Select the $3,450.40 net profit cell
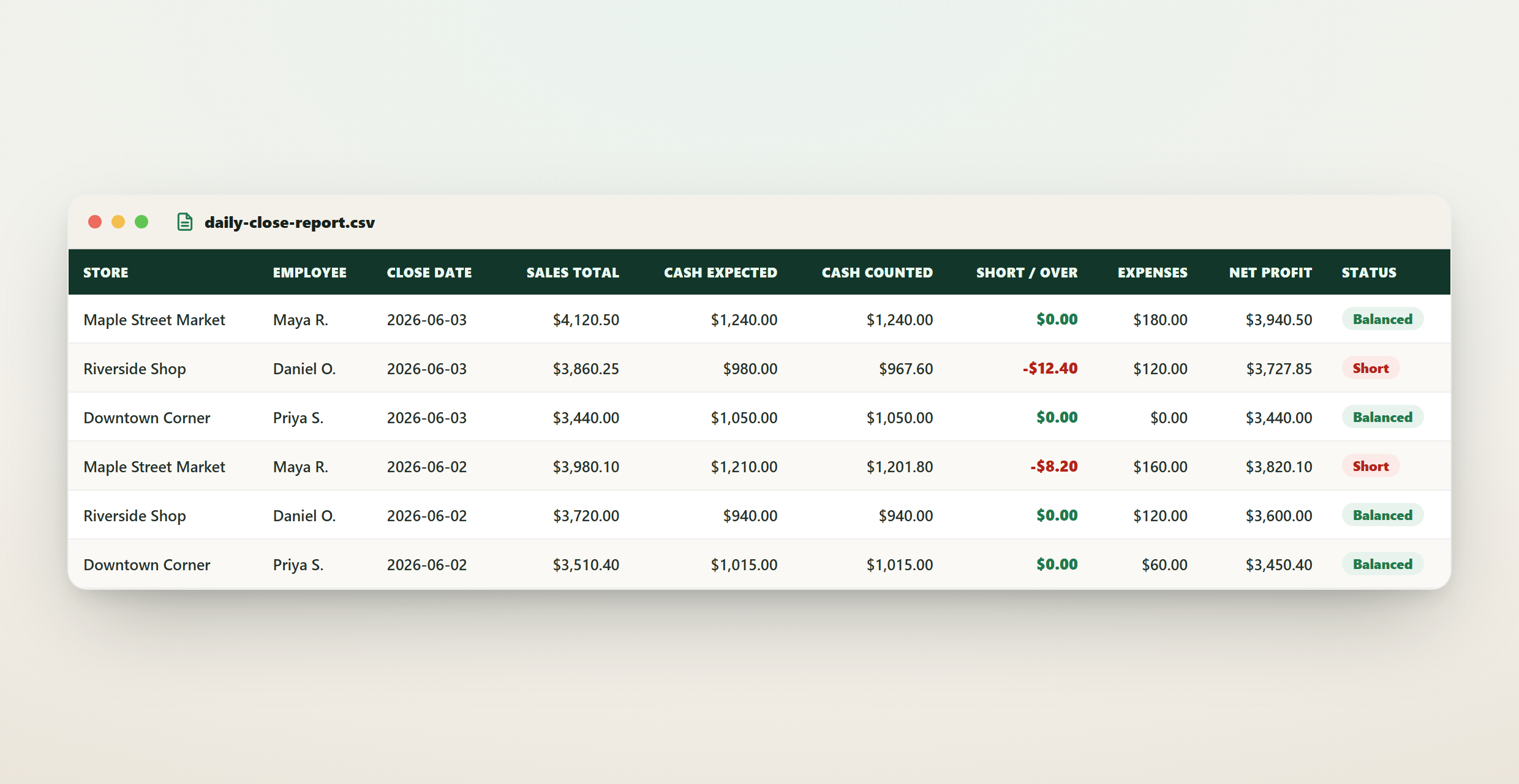This screenshot has height=784, width=1519. (1279, 565)
